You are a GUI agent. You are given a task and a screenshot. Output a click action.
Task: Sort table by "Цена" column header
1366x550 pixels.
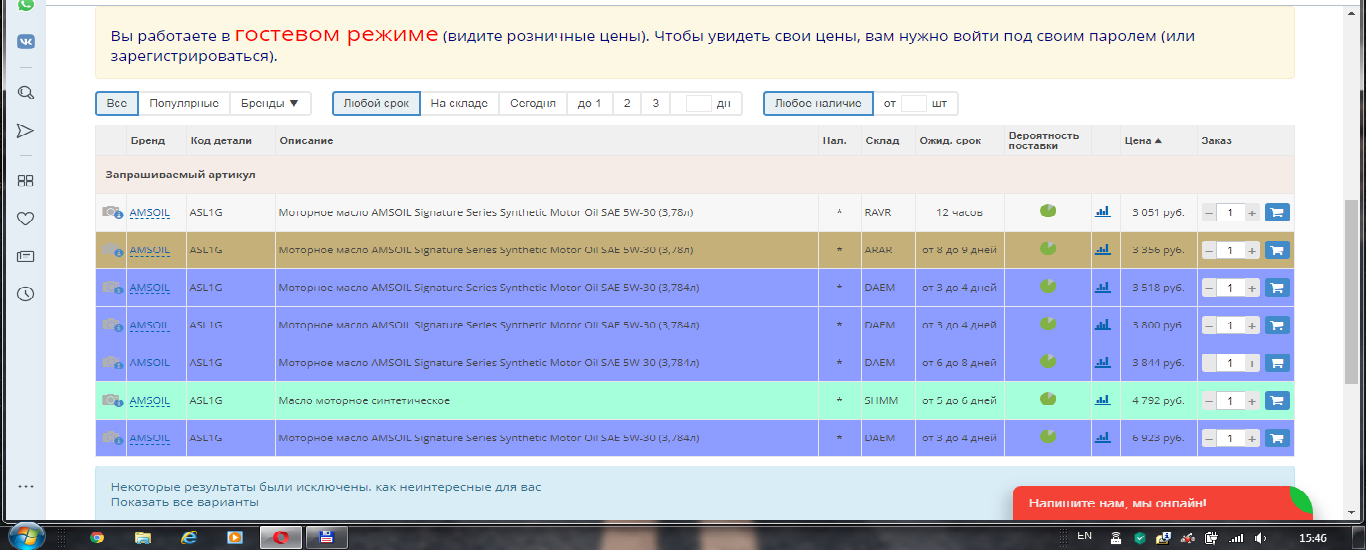[1143, 140]
